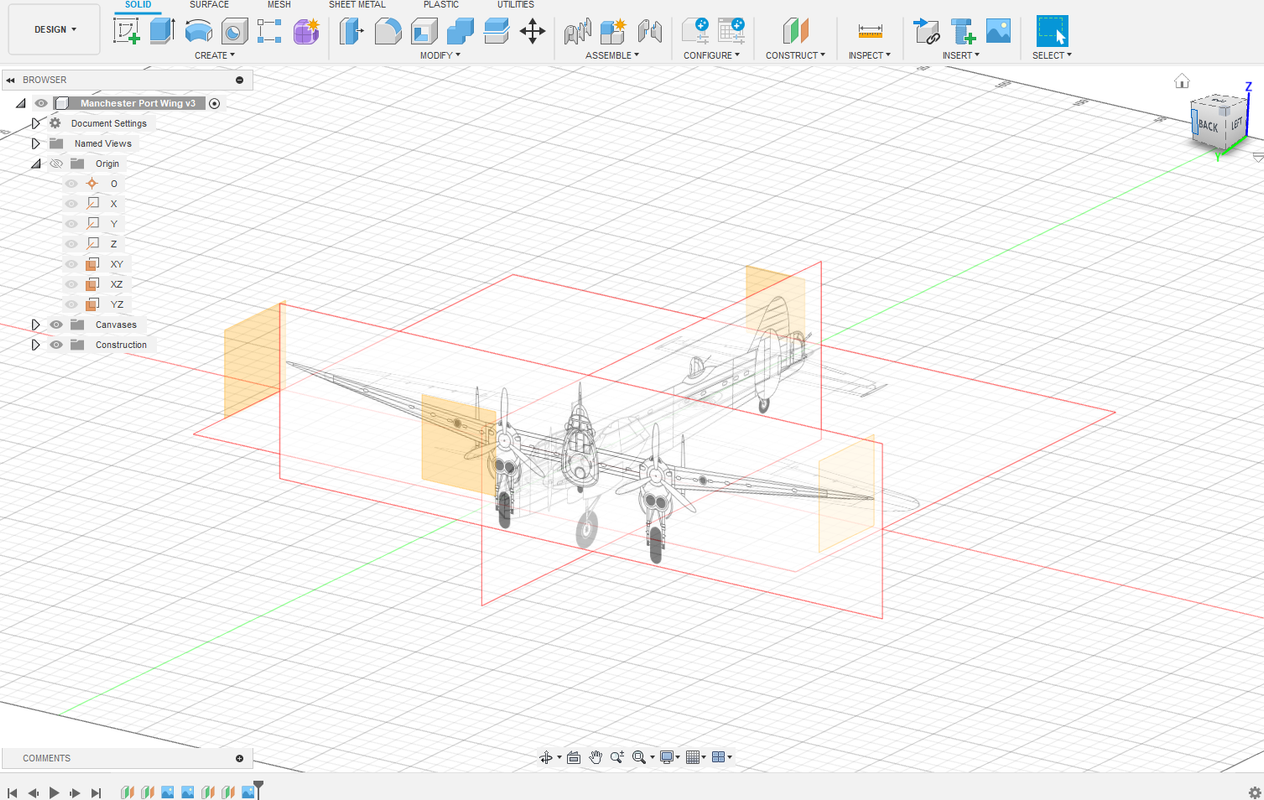Click the Look At navigation icon
Viewport: 1264px width, 800px height.
coord(573,758)
